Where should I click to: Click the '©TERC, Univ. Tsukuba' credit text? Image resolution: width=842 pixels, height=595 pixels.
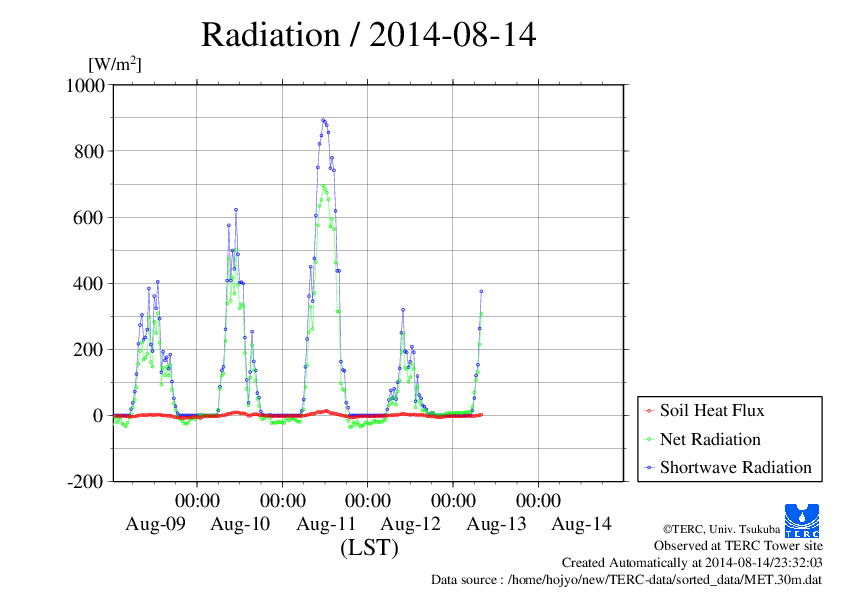721,529
